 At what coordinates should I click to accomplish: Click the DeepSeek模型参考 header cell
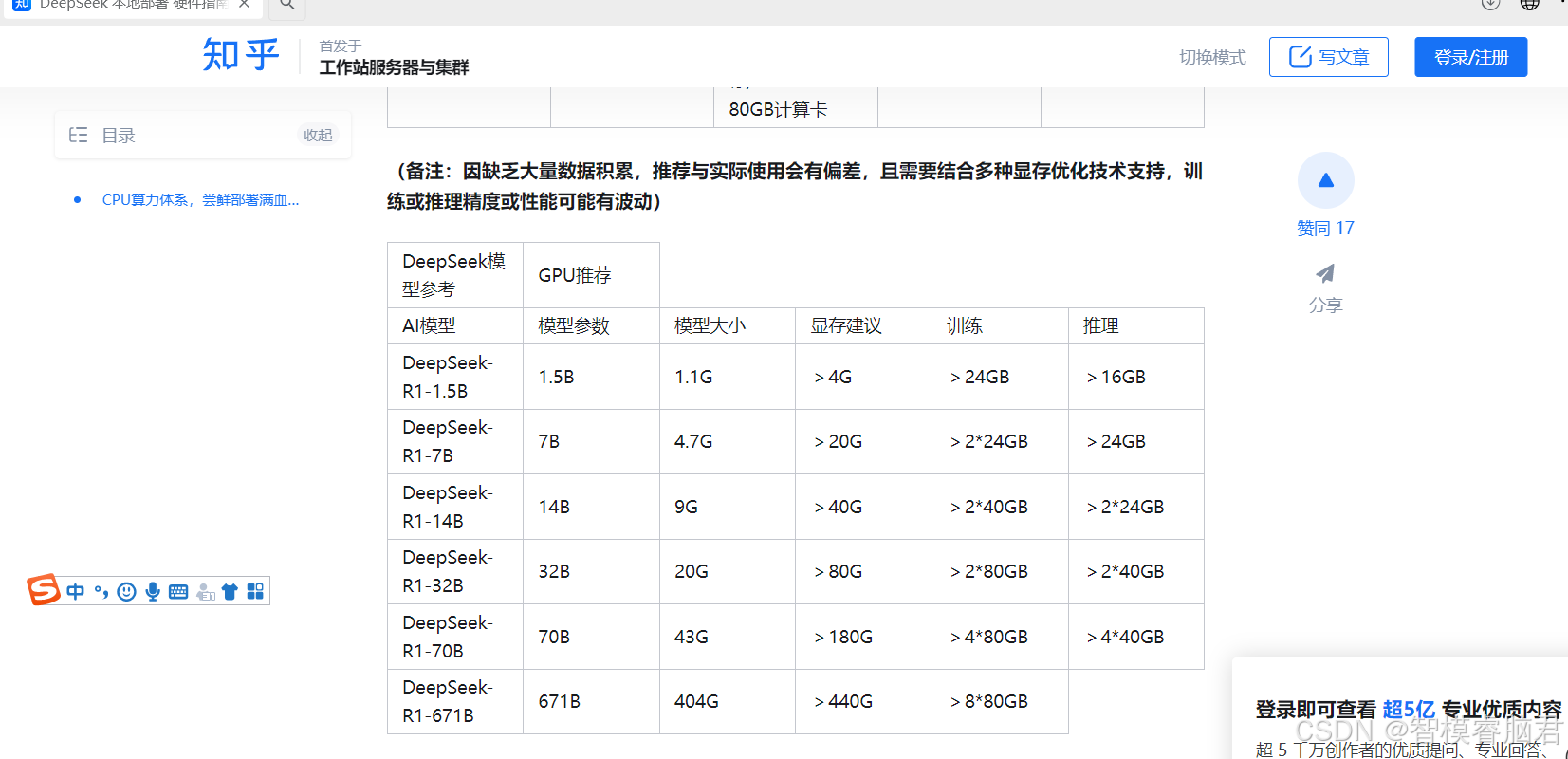click(x=453, y=275)
